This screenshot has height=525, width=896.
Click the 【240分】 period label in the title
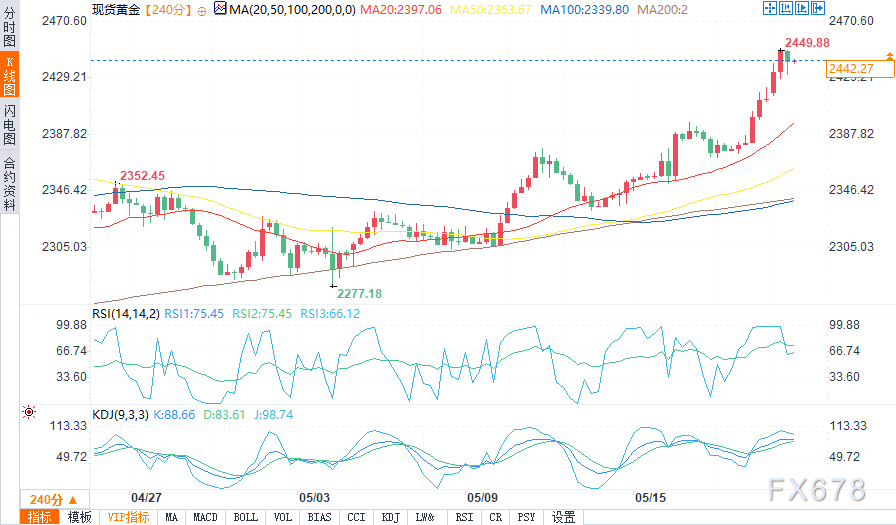tap(167, 10)
